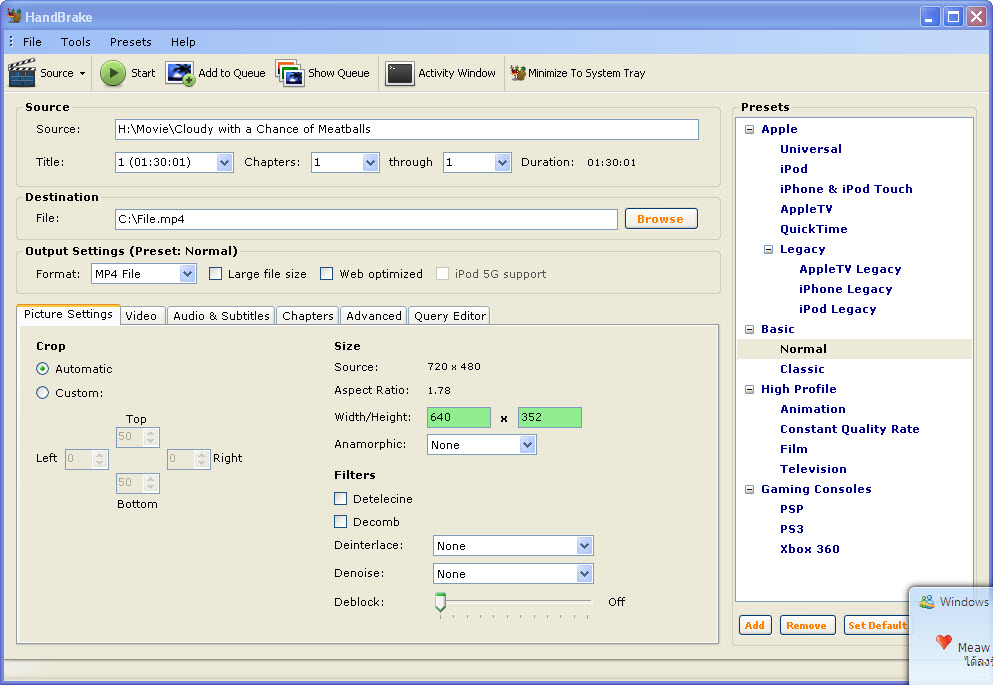
Task: Click the Browse button for destination
Action: tap(661, 218)
